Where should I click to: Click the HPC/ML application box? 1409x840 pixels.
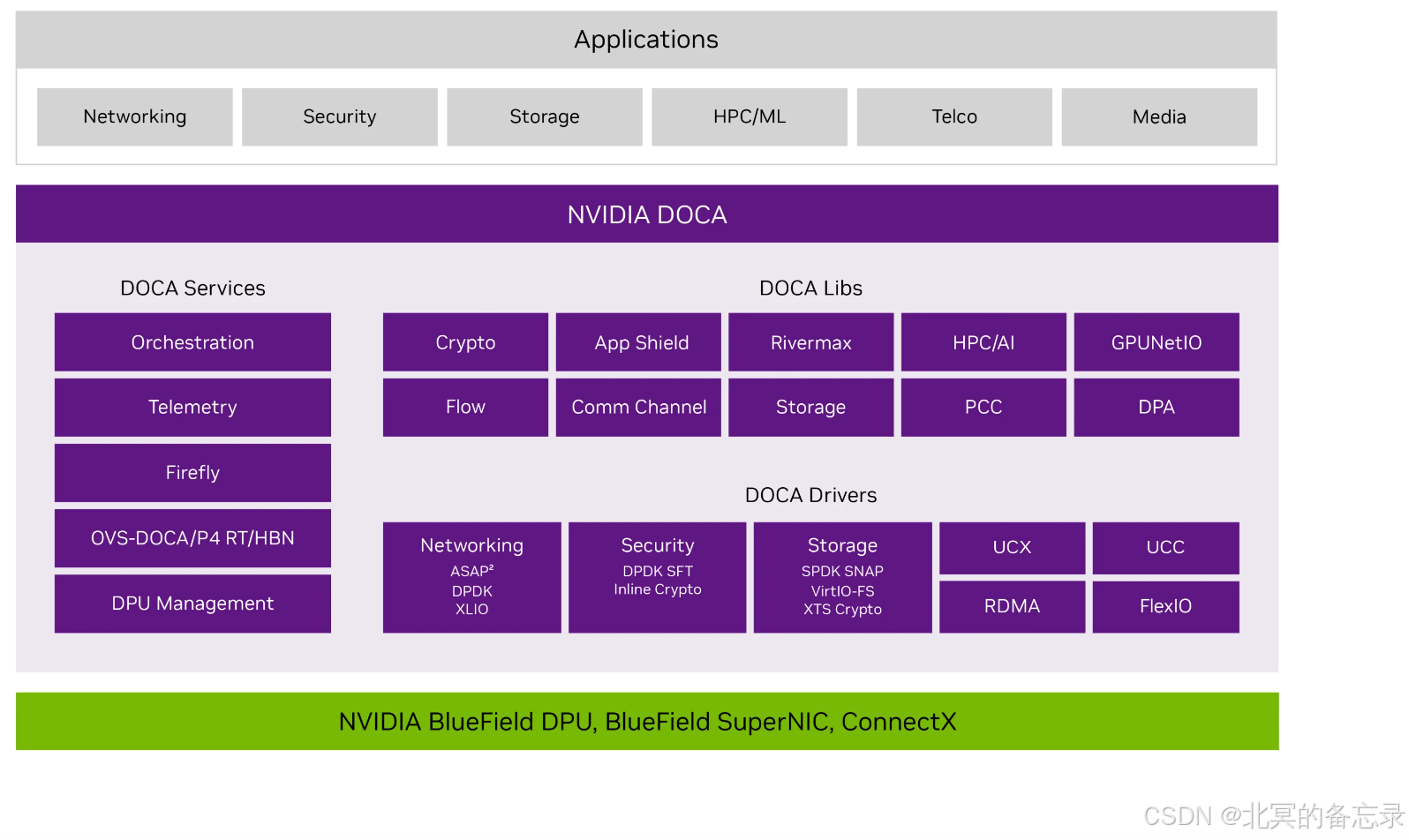(750, 116)
